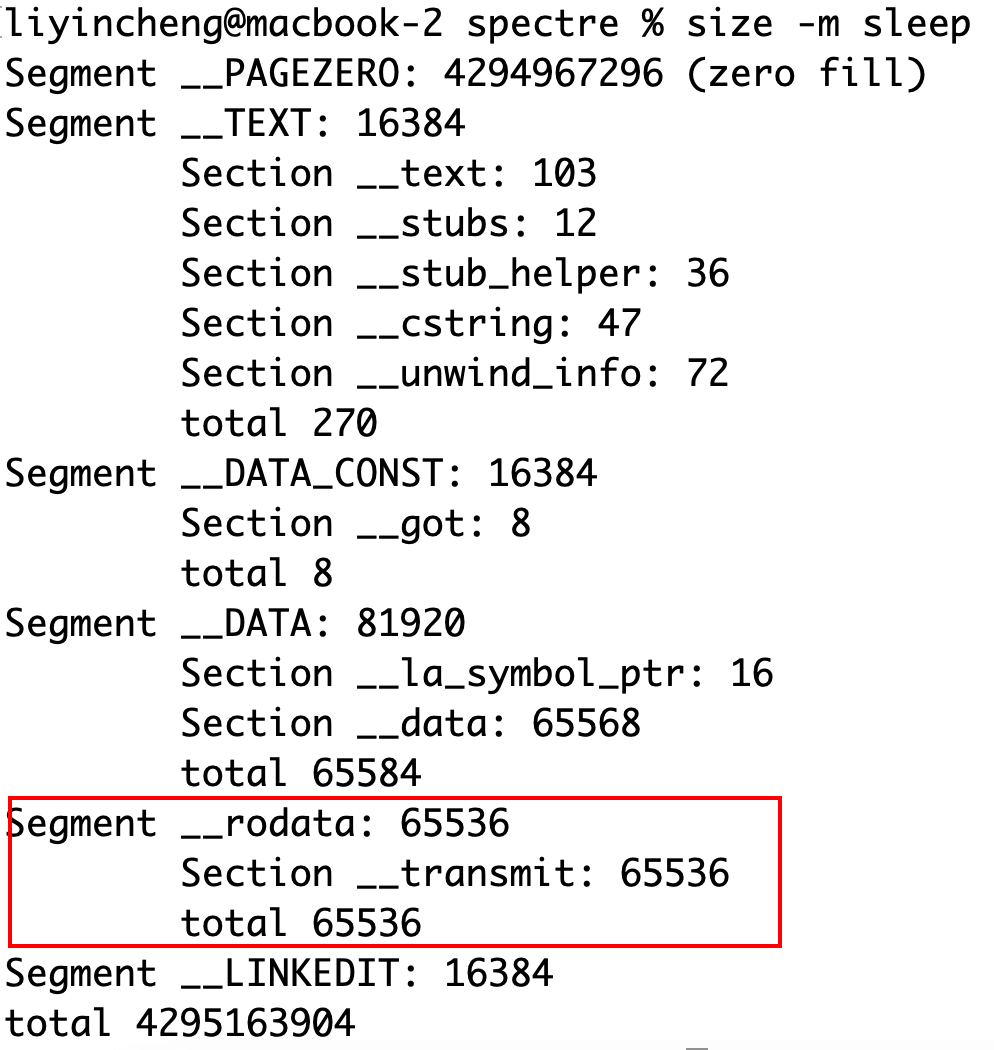Screen dimensions: 994x1050
Task: Click the highlighted Segment __rodata line
Action: pyautogui.click(x=257, y=824)
